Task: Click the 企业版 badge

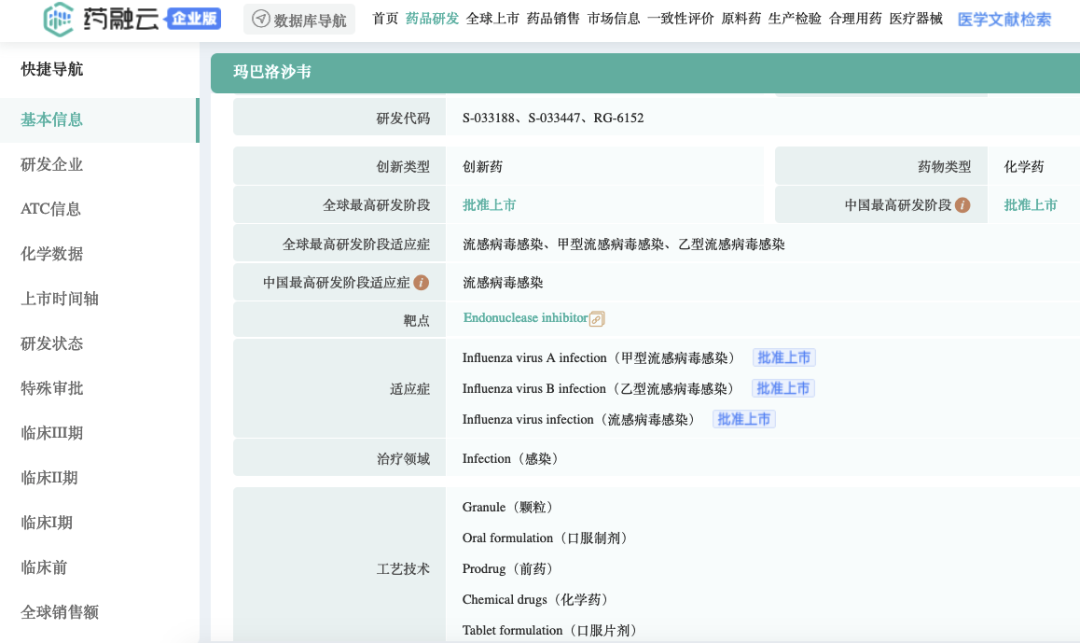Action: pyautogui.click(x=194, y=18)
